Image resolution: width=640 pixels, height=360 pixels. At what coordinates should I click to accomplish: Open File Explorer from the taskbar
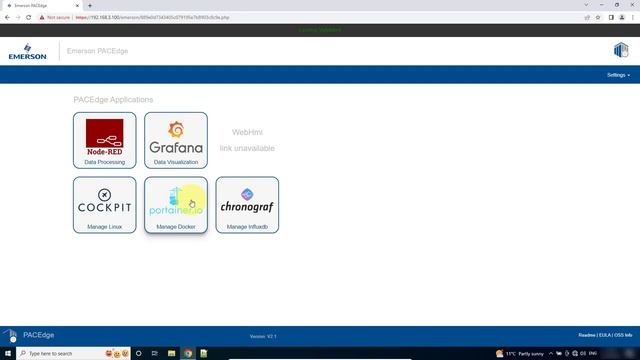[x=171, y=353]
